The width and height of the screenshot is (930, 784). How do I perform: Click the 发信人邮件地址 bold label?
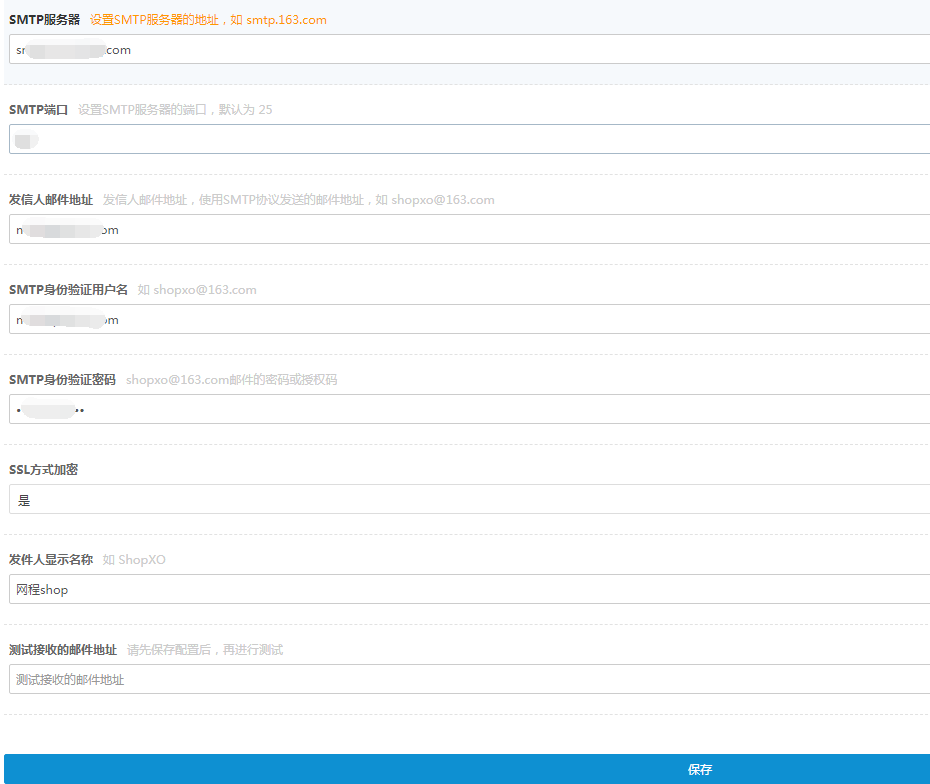point(50,200)
